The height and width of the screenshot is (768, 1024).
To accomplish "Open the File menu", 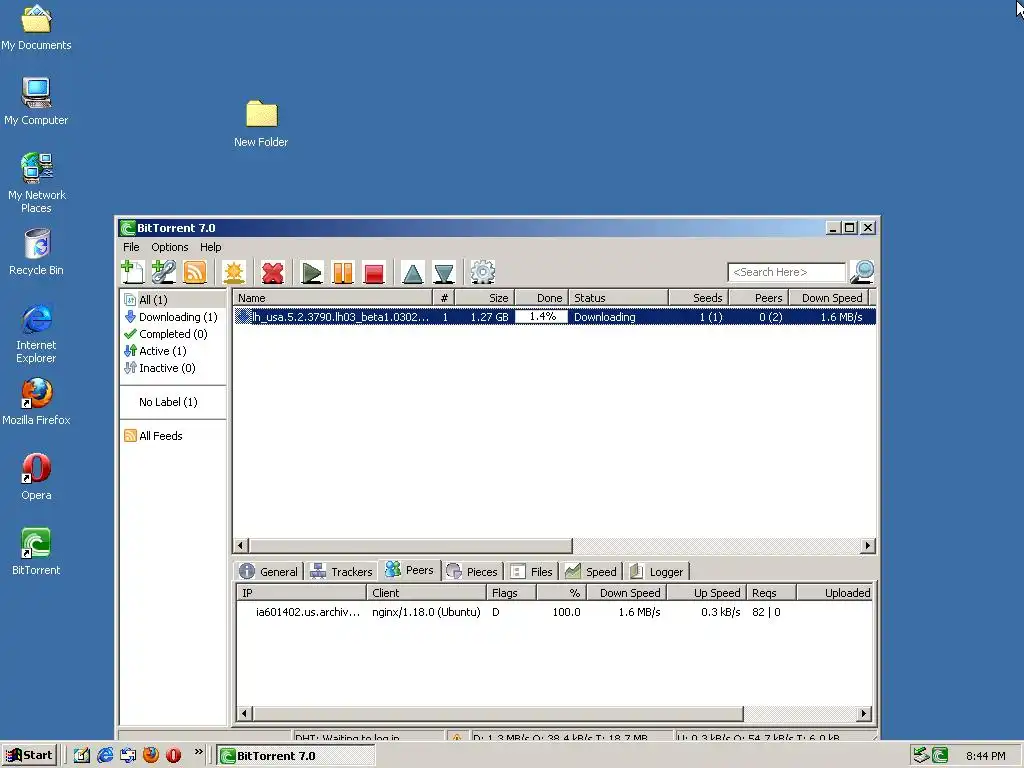I will pyautogui.click(x=131, y=247).
